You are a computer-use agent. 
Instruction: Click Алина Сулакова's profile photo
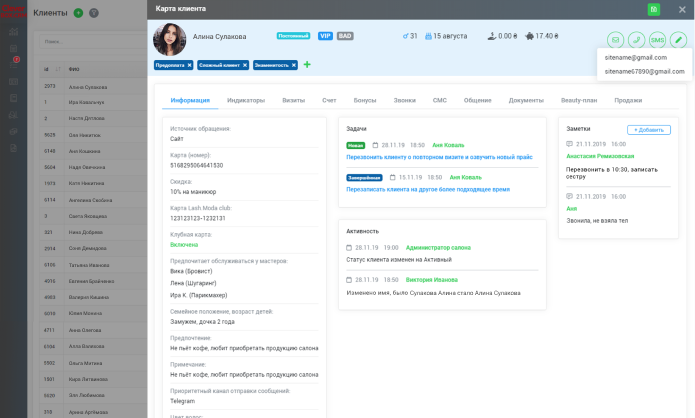pyautogui.click(x=169, y=39)
